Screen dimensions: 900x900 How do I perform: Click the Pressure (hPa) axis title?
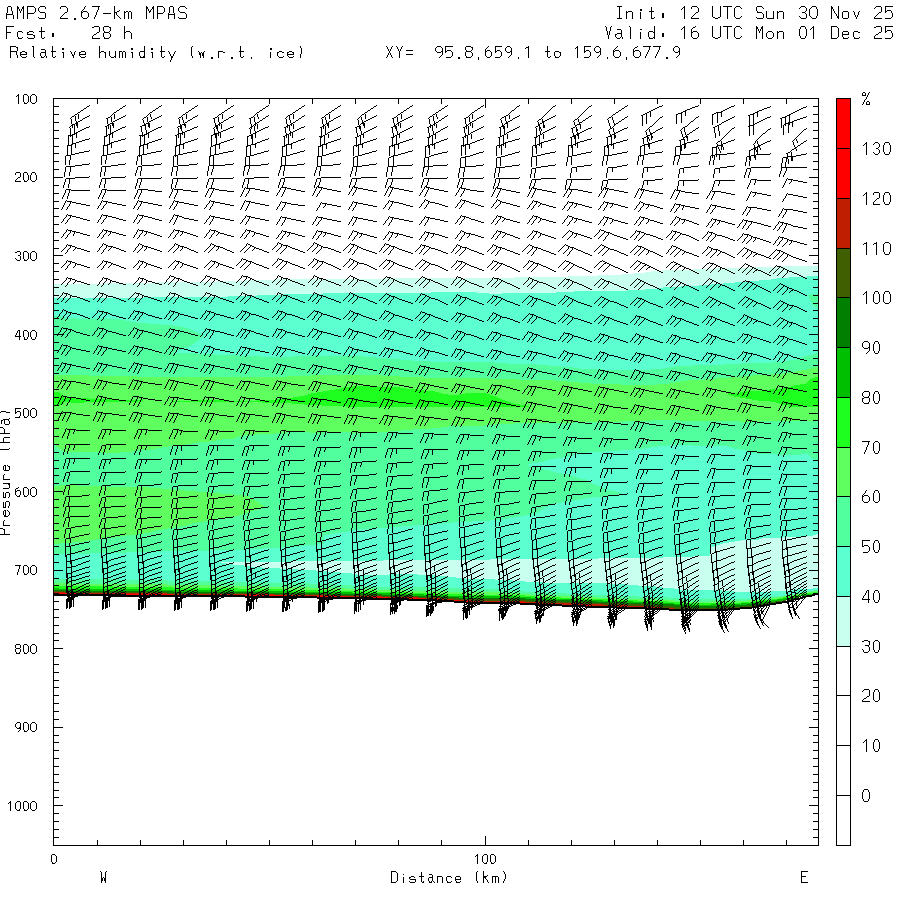point(6,472)
